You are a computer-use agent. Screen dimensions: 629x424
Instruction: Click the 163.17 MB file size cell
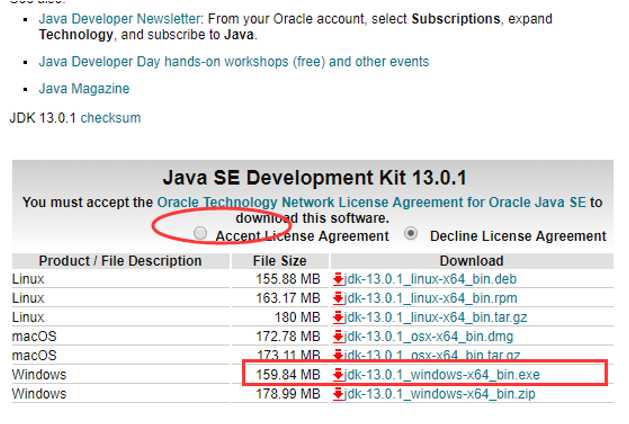coord(288,298)
